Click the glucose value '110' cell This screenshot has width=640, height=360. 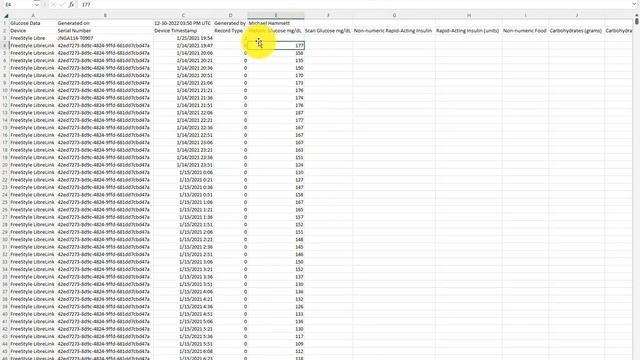[x=276, y=172]
